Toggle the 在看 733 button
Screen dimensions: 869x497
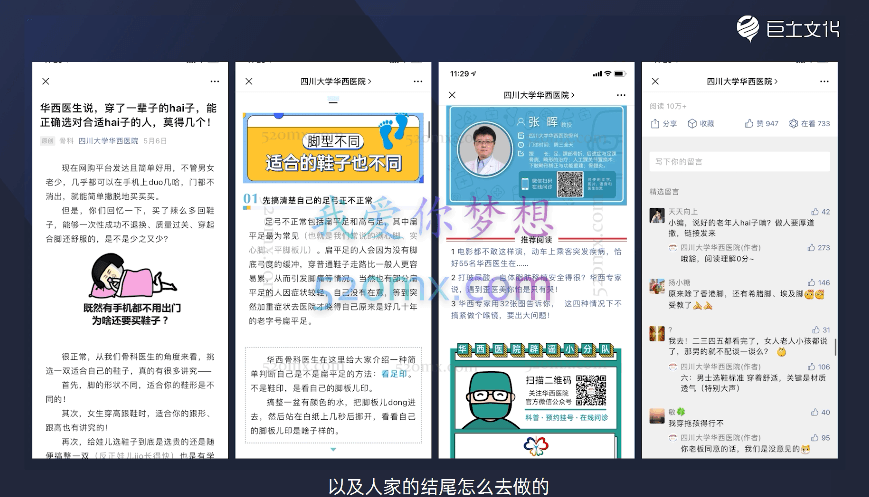pyautogui.click(x=809, y=124)
